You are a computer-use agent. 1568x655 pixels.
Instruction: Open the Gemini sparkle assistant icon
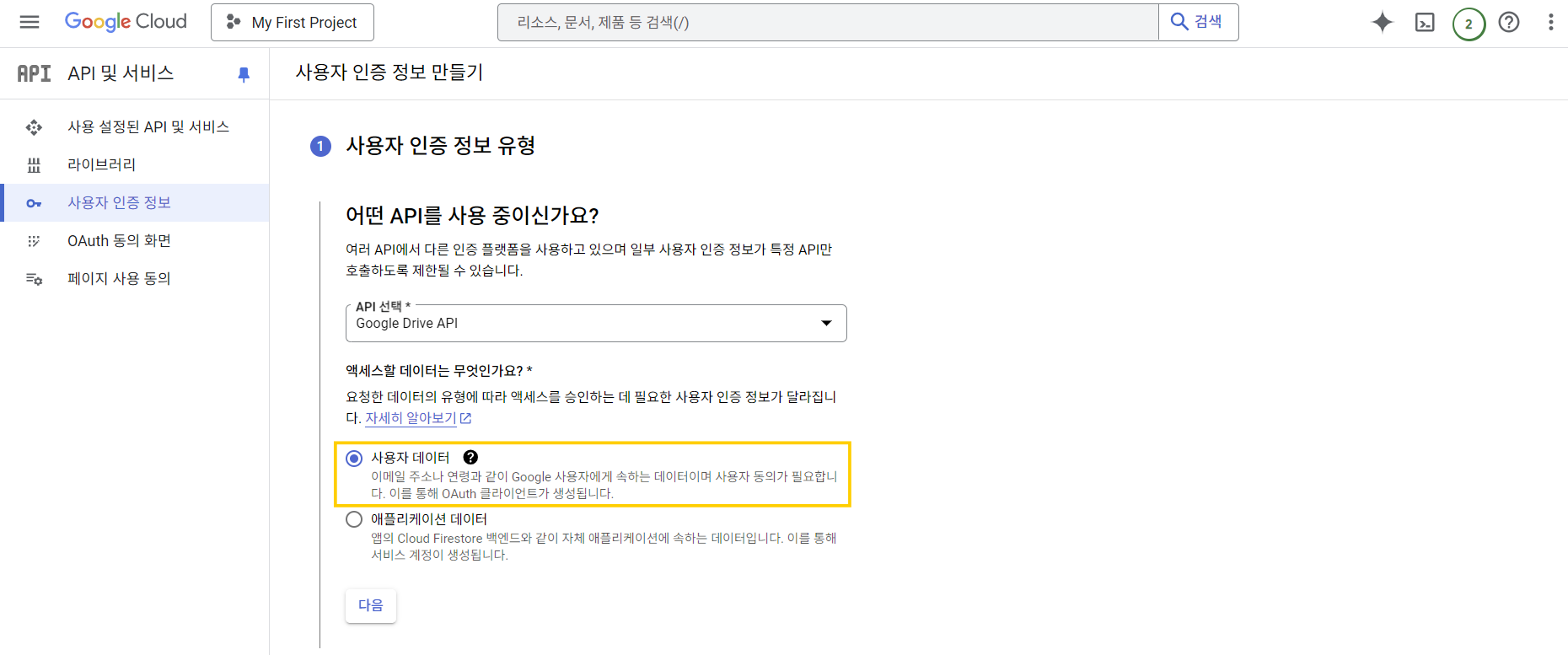(x=1383, y=22)
